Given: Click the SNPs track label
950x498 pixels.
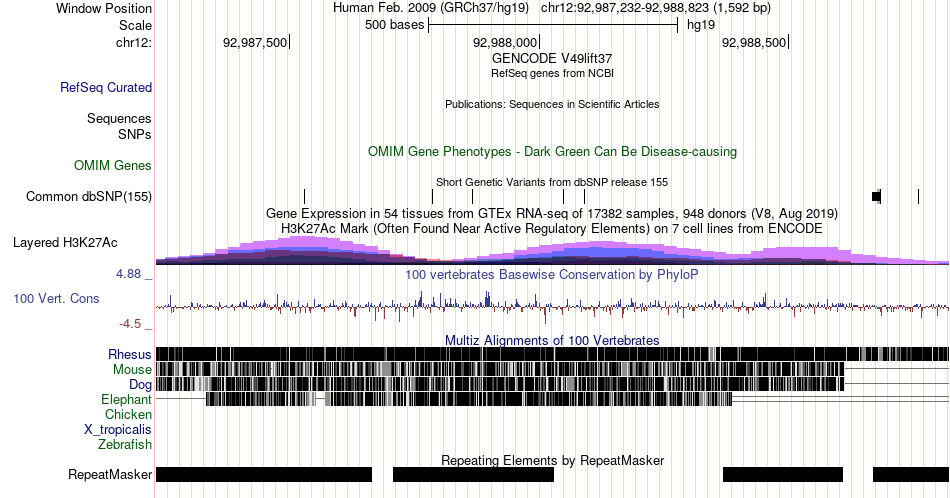Looking at the screenshot, I should coord(135,134).
